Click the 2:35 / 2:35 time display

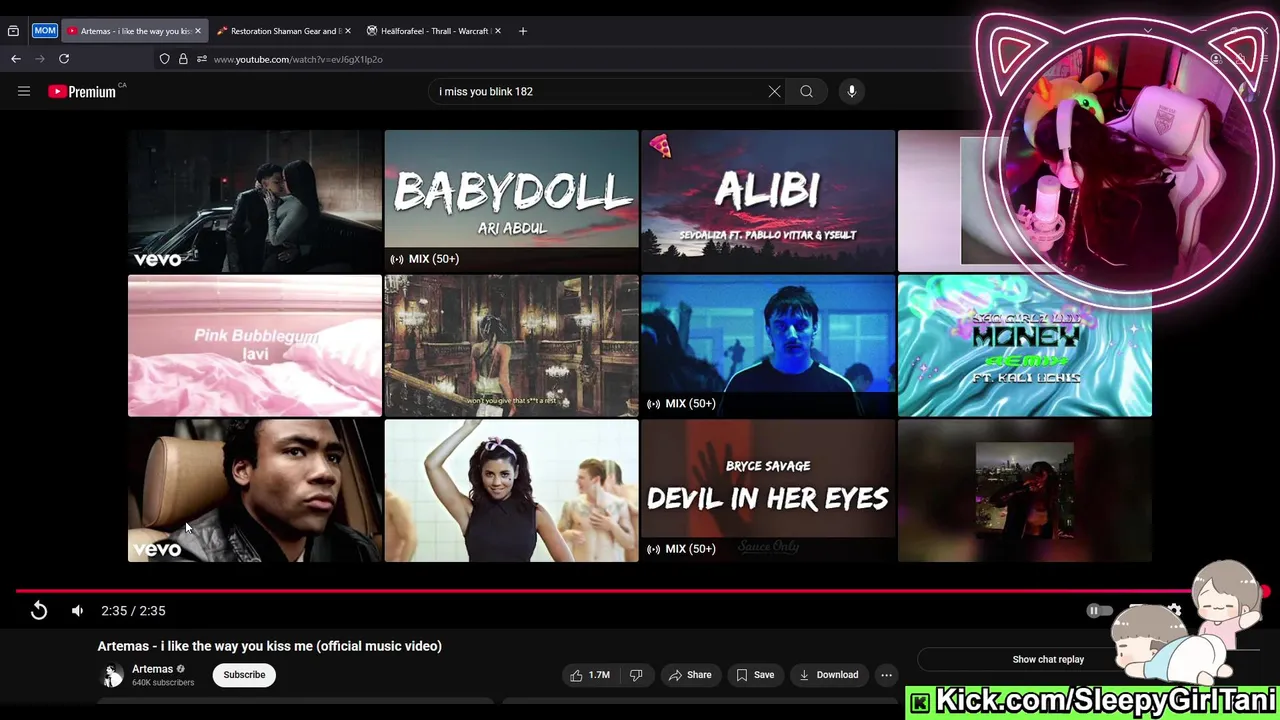133,610
